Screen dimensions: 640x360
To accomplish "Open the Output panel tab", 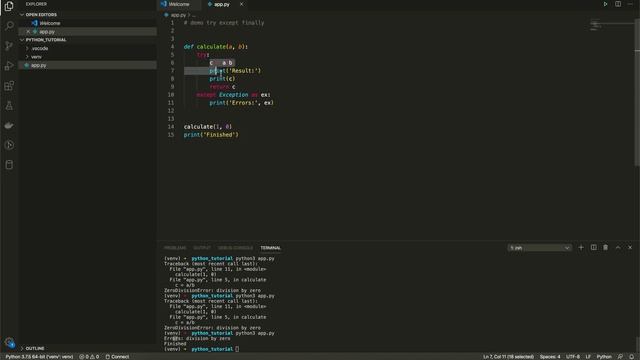I will (202, 248).
